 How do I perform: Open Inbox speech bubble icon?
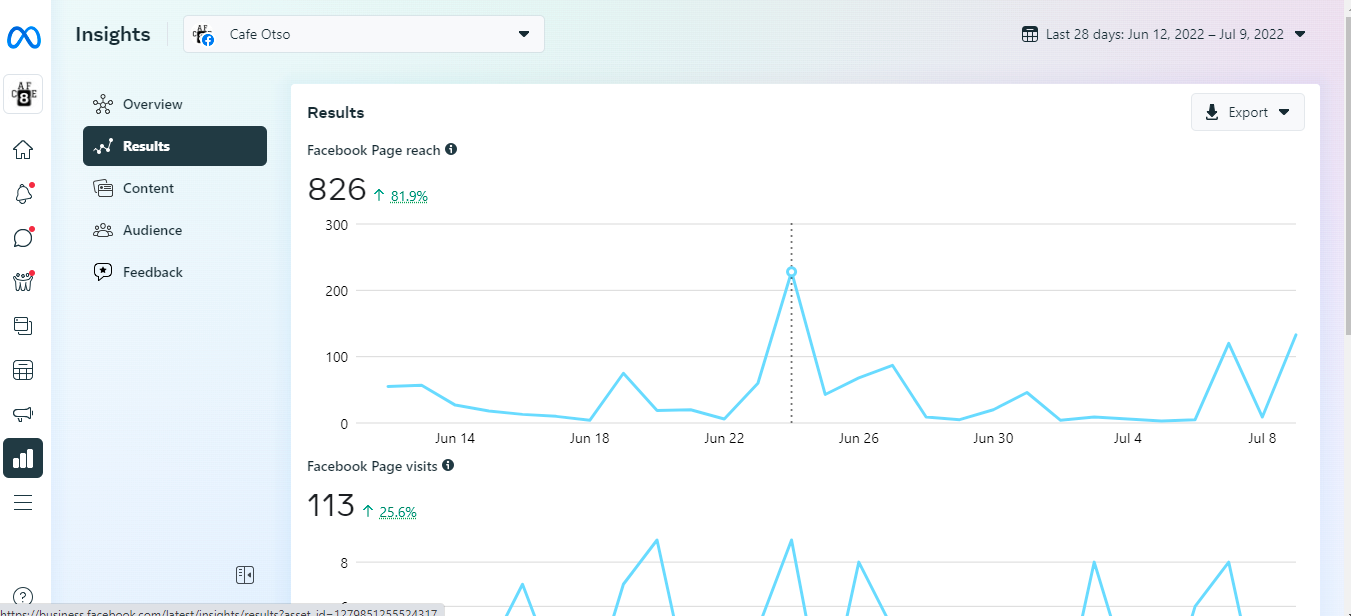(23, 238)
